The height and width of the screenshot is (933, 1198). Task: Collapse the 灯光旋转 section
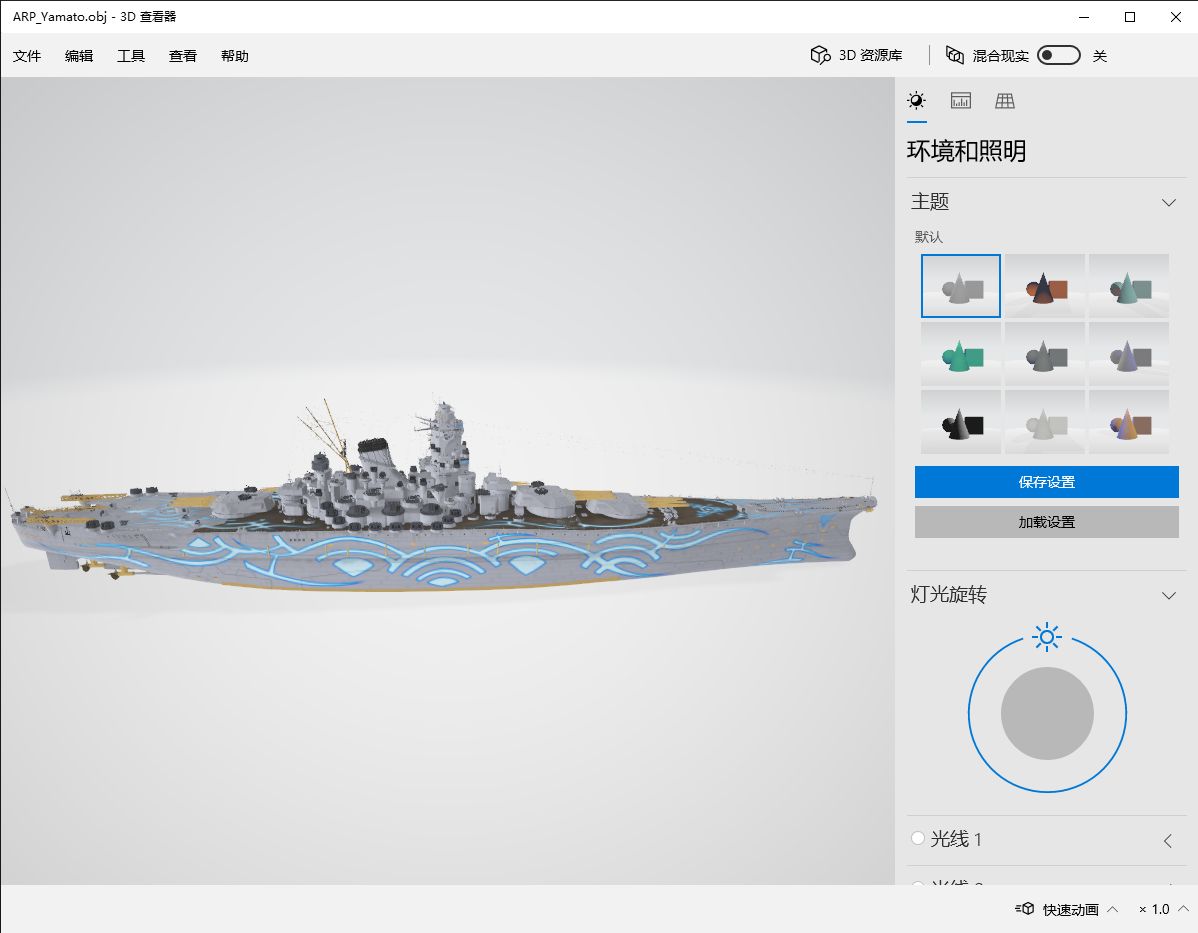(x=1168, y=595)
